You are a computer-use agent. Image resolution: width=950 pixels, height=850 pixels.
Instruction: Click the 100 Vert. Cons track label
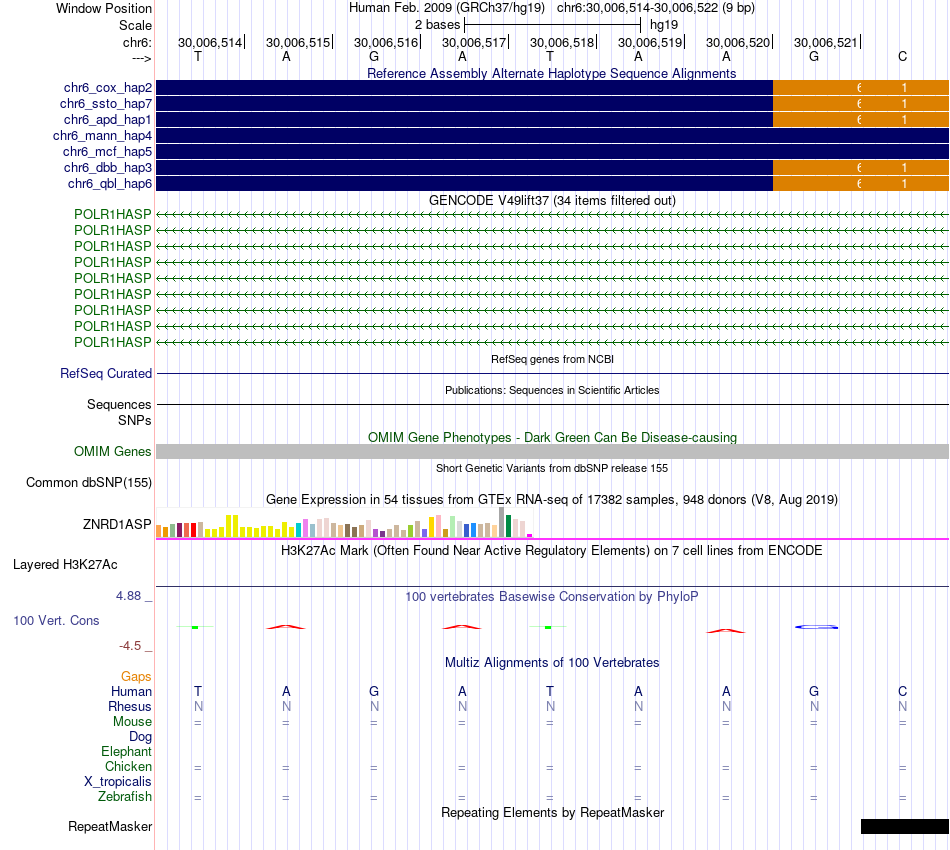click(x=56, y=620)
